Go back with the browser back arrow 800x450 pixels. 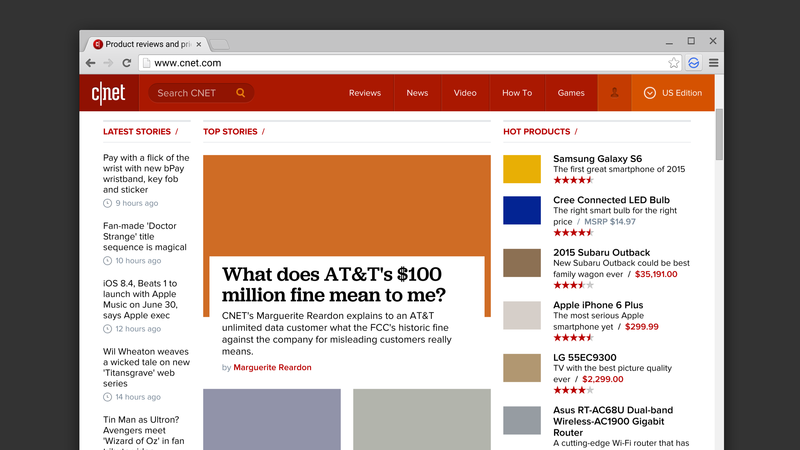tap(90, 63)
